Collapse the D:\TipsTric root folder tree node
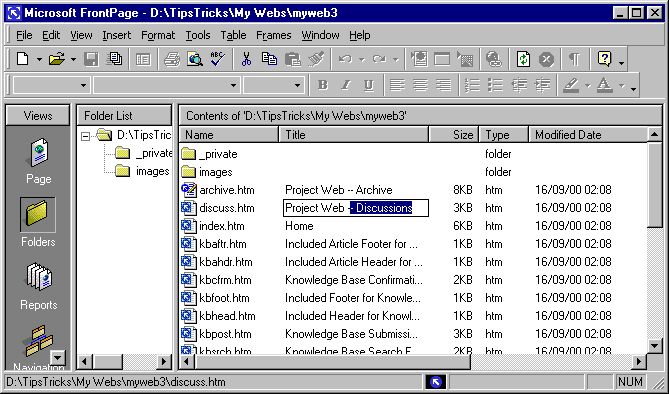The width and height of the screenshot is (669, 394). pyautogui.click(x=85, y=136)
